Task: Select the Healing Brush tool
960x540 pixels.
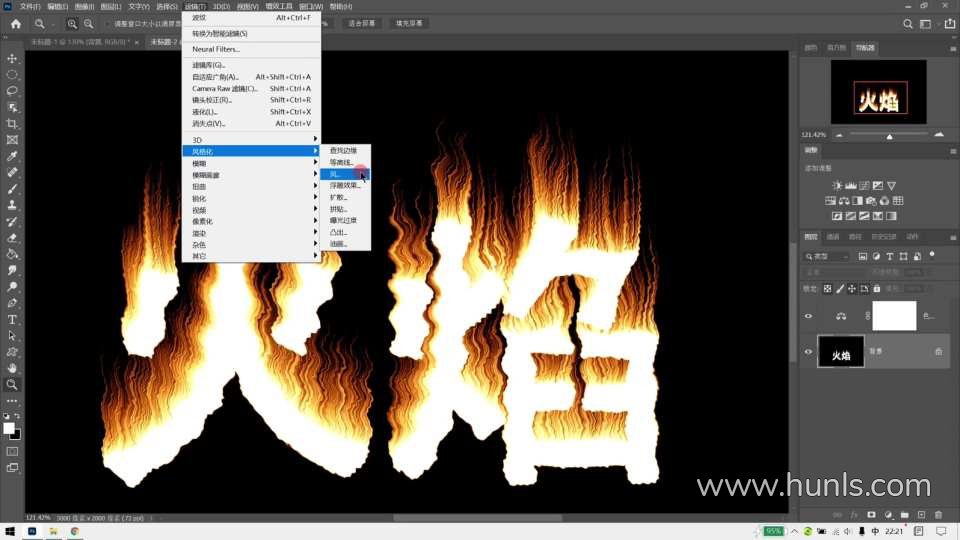Action: 12,173
